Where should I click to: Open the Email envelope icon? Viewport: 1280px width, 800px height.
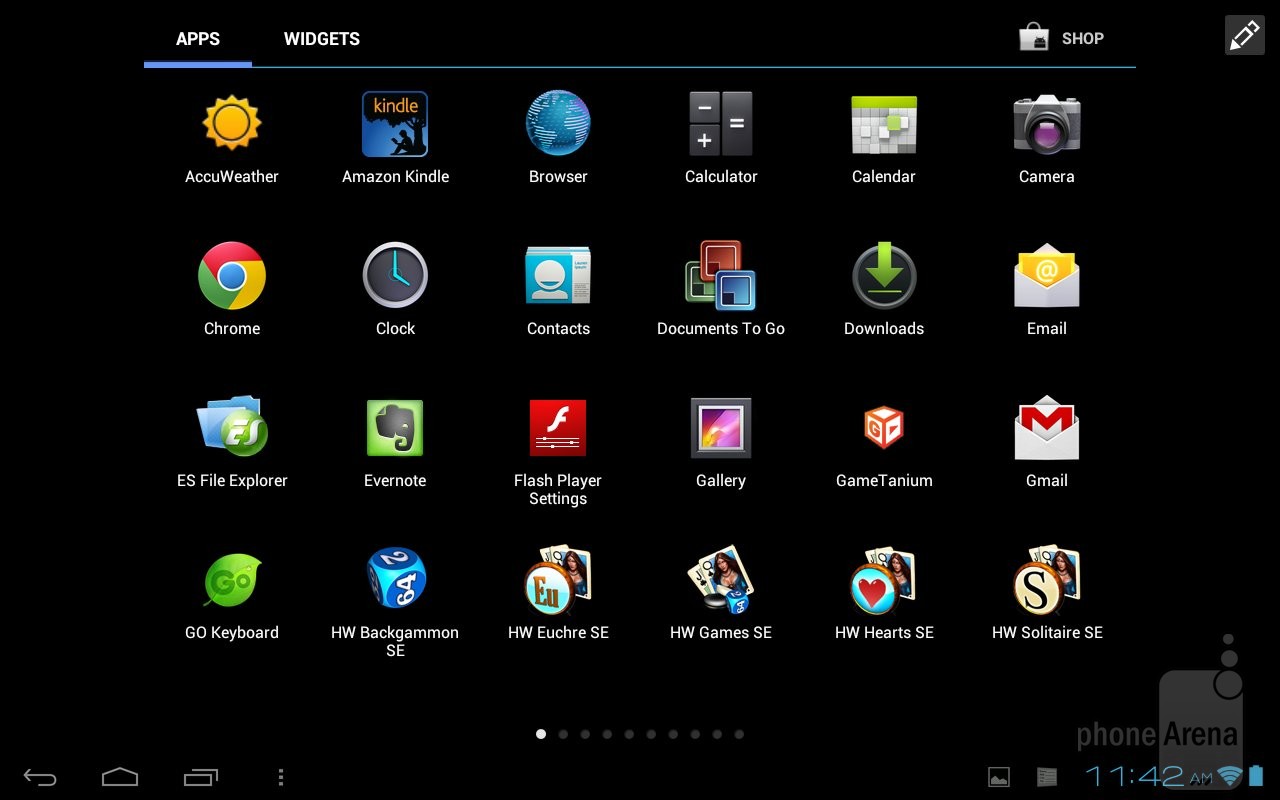point(1047,276)
